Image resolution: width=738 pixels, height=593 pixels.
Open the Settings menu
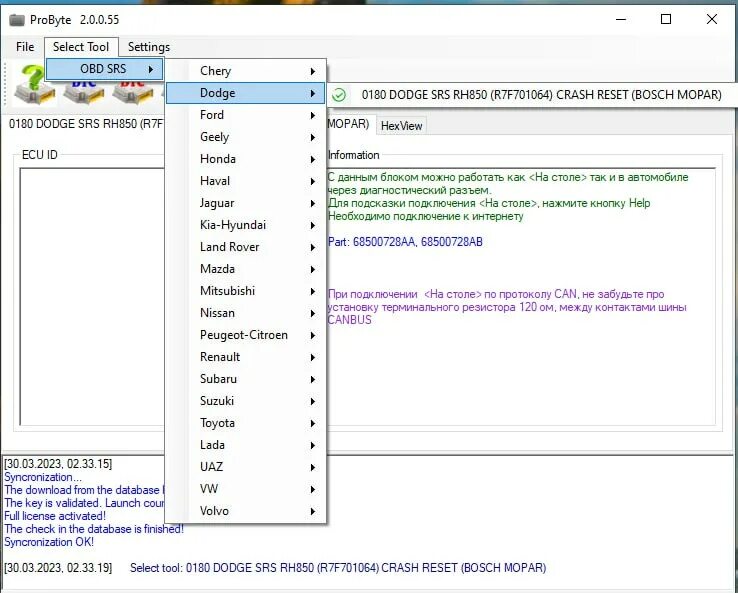(149, 47)
